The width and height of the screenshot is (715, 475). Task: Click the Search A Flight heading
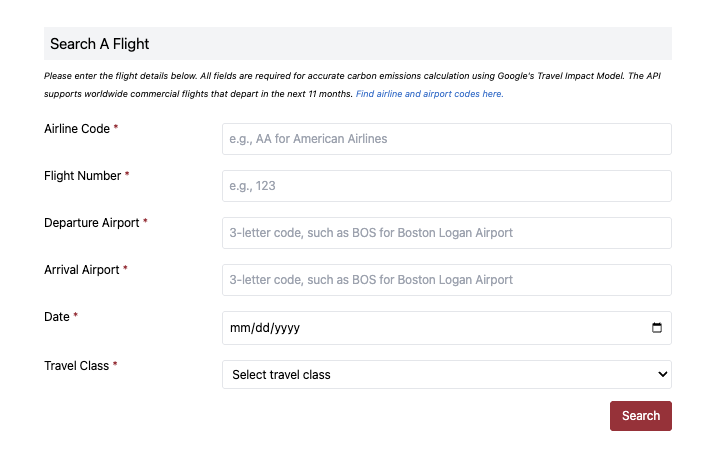coord(99,44)
